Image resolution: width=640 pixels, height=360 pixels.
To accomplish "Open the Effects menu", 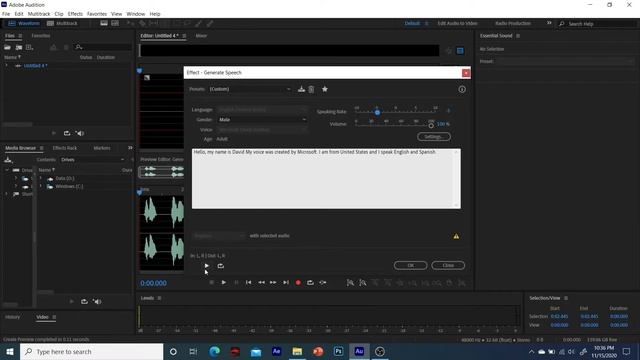I will [x=75, y=14].
